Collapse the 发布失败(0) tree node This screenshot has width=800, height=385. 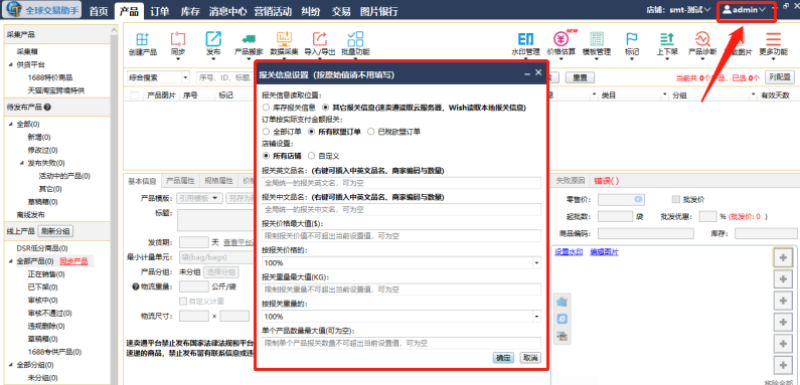click(x=22, y=163)
